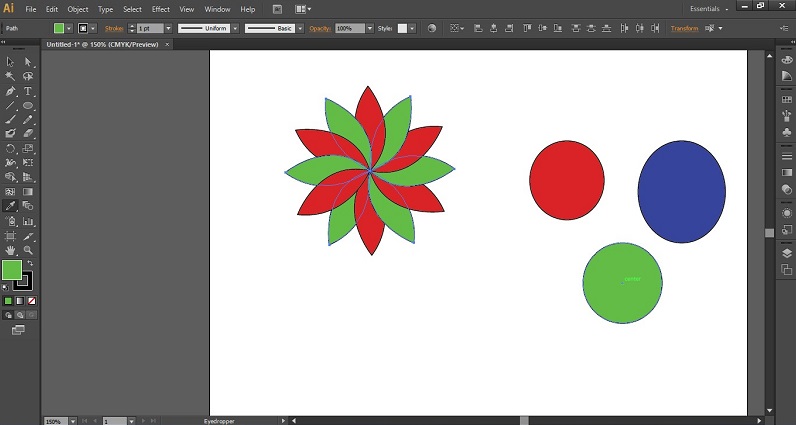Swap fill and stroke colors
Image resolution: width=796 pixels, height=425 pixels.
[x=29, y=263]
